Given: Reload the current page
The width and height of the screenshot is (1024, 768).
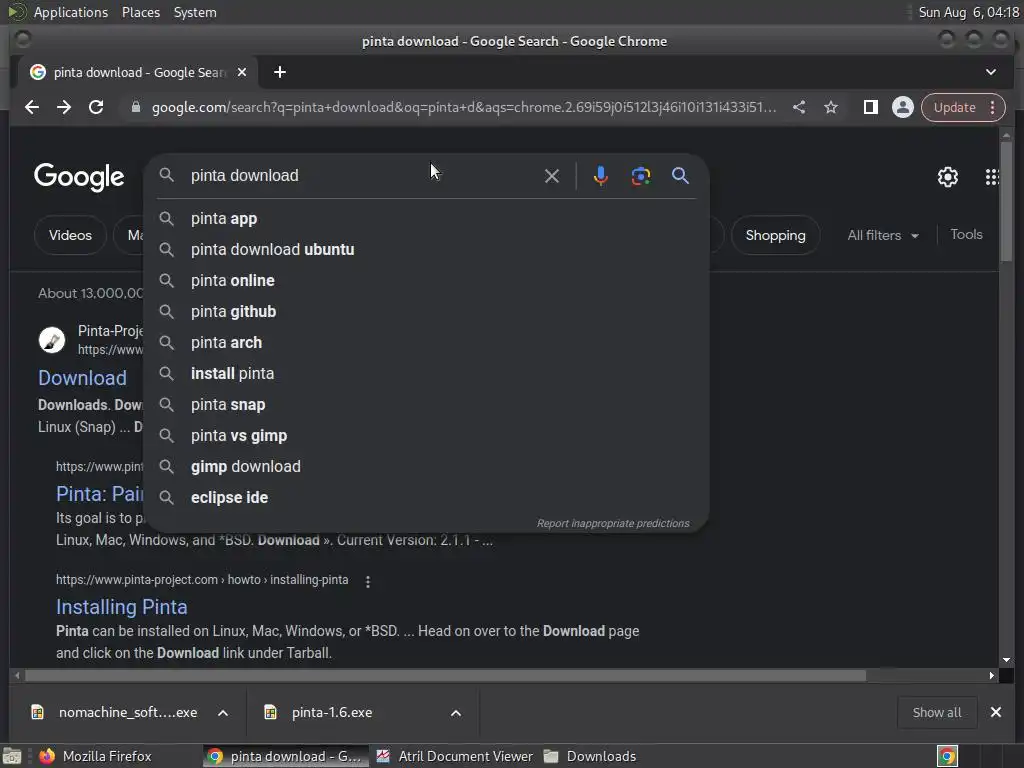Looking at the screenshot, I should 96,107.
